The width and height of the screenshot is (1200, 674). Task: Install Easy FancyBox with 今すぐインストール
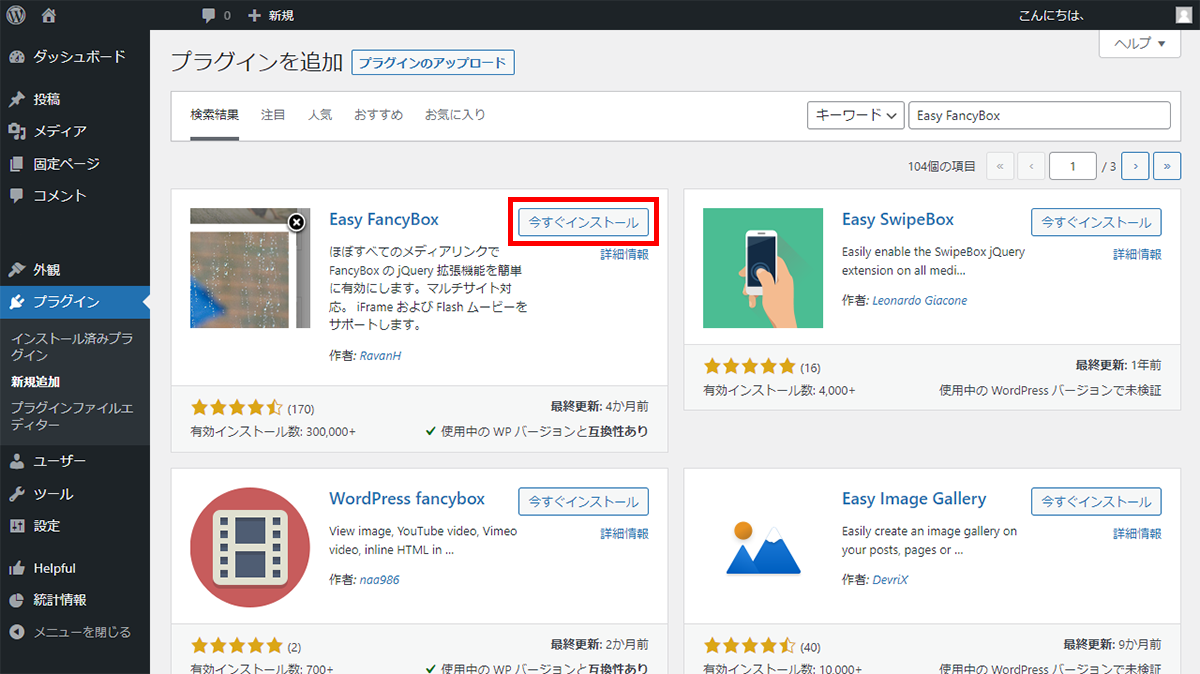pyautogui.click(x=583, y=222)
